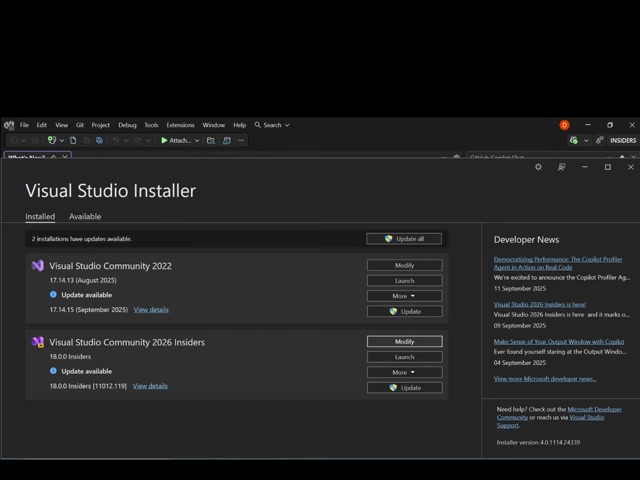This screenshot has height=480, width=640.
Task: Click Visual Studio 2026 Insiders logo icon
Action: point(37,342)
